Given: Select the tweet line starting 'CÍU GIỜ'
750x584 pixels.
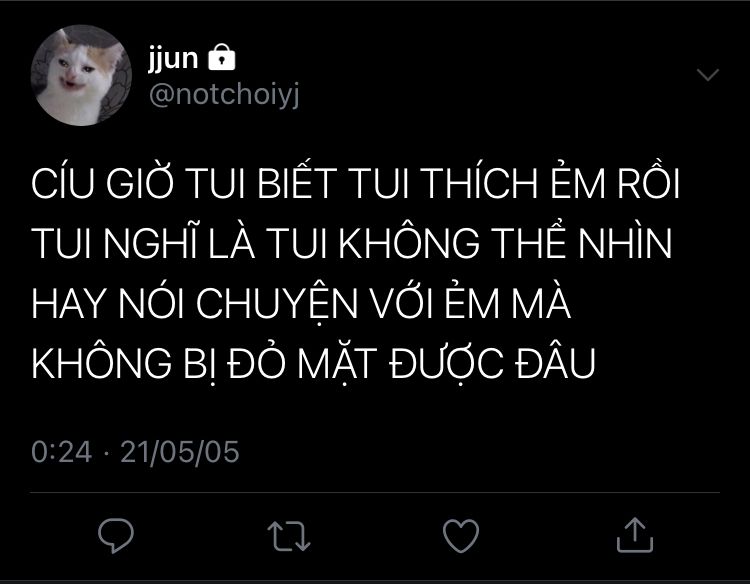Looking at the screenshot, I should click(x=355, y=182).
